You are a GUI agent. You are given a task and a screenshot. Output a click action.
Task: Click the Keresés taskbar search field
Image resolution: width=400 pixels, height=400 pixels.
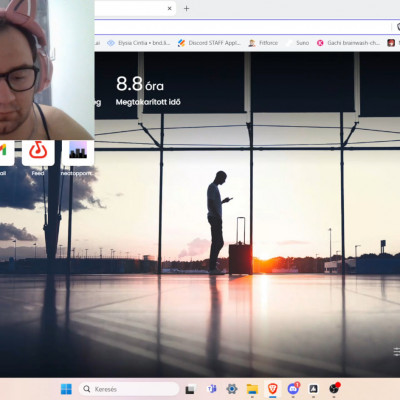pos(129,389)
